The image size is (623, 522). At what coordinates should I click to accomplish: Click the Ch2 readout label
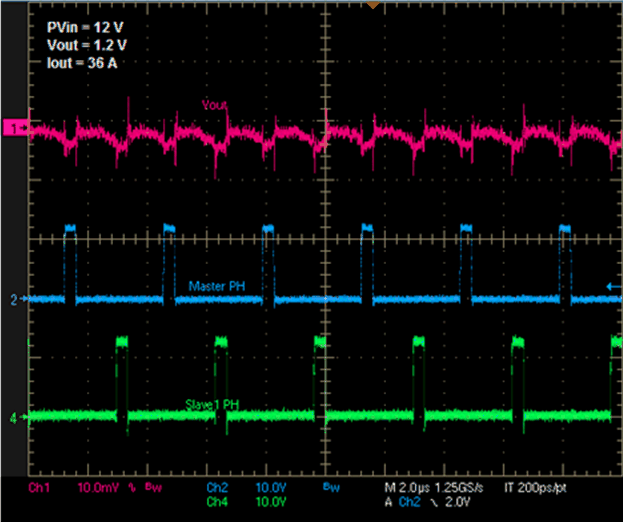tap(217, 487)
